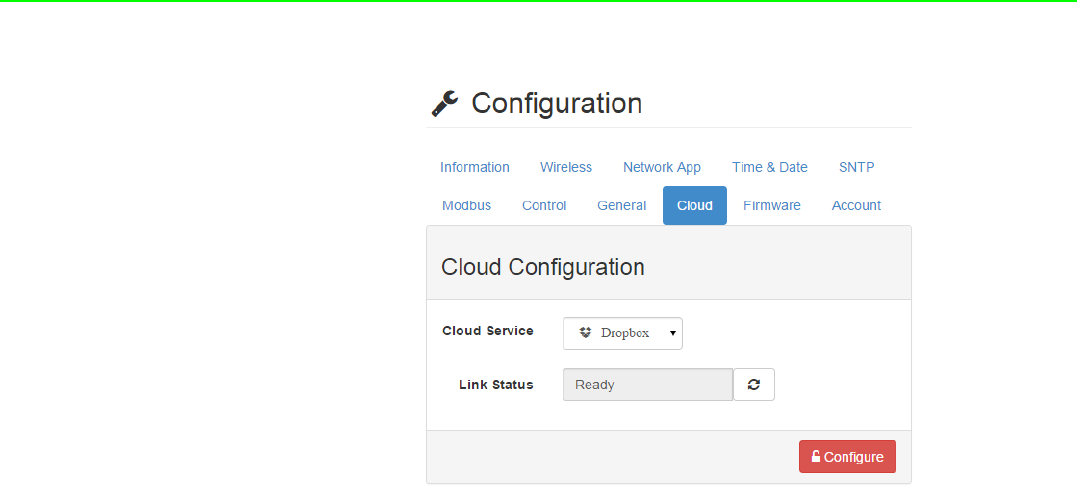
Task: Select the Time & Date tab
Action: click(x=769, y=167)
